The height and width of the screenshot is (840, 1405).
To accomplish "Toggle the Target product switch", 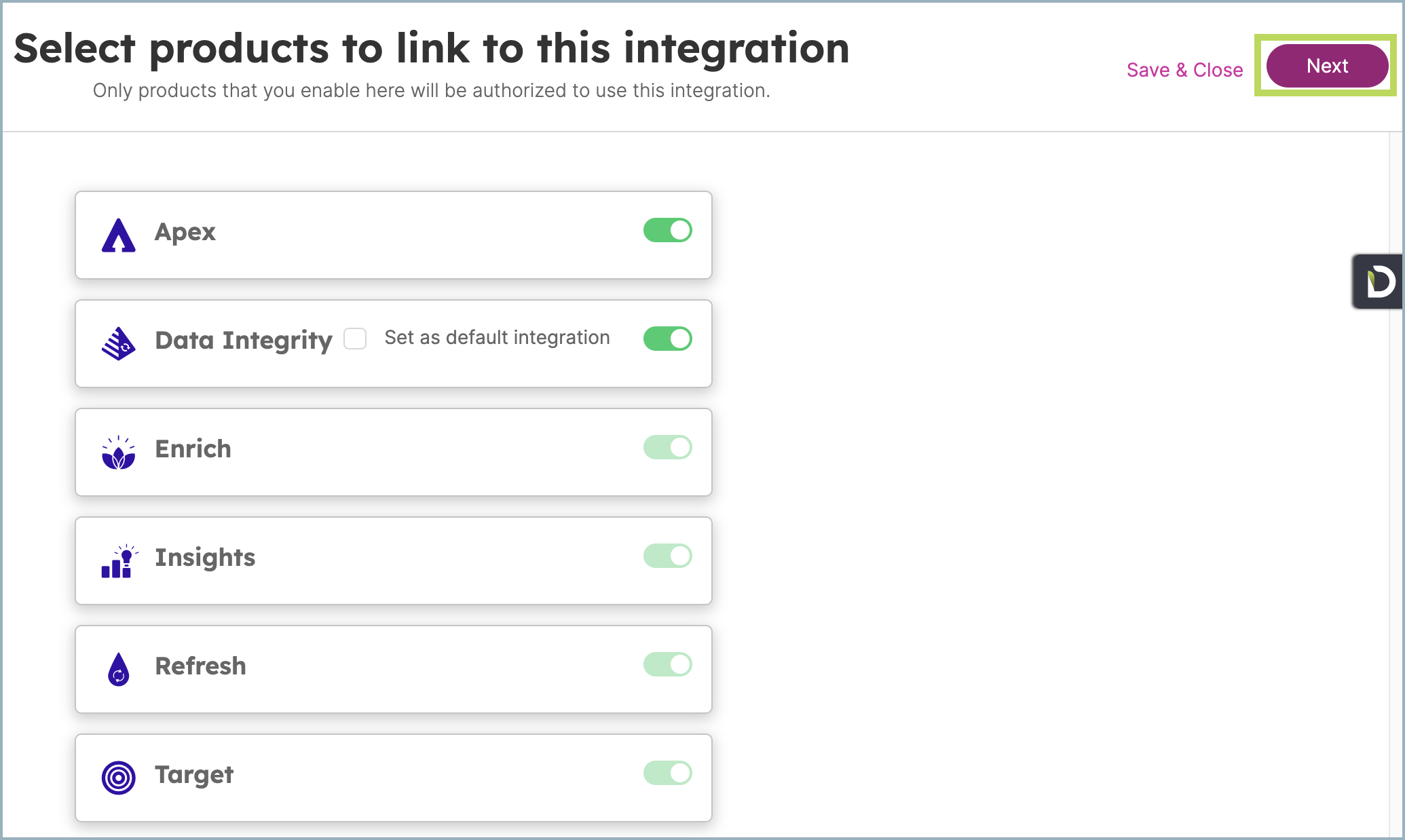I will (668, 773).
